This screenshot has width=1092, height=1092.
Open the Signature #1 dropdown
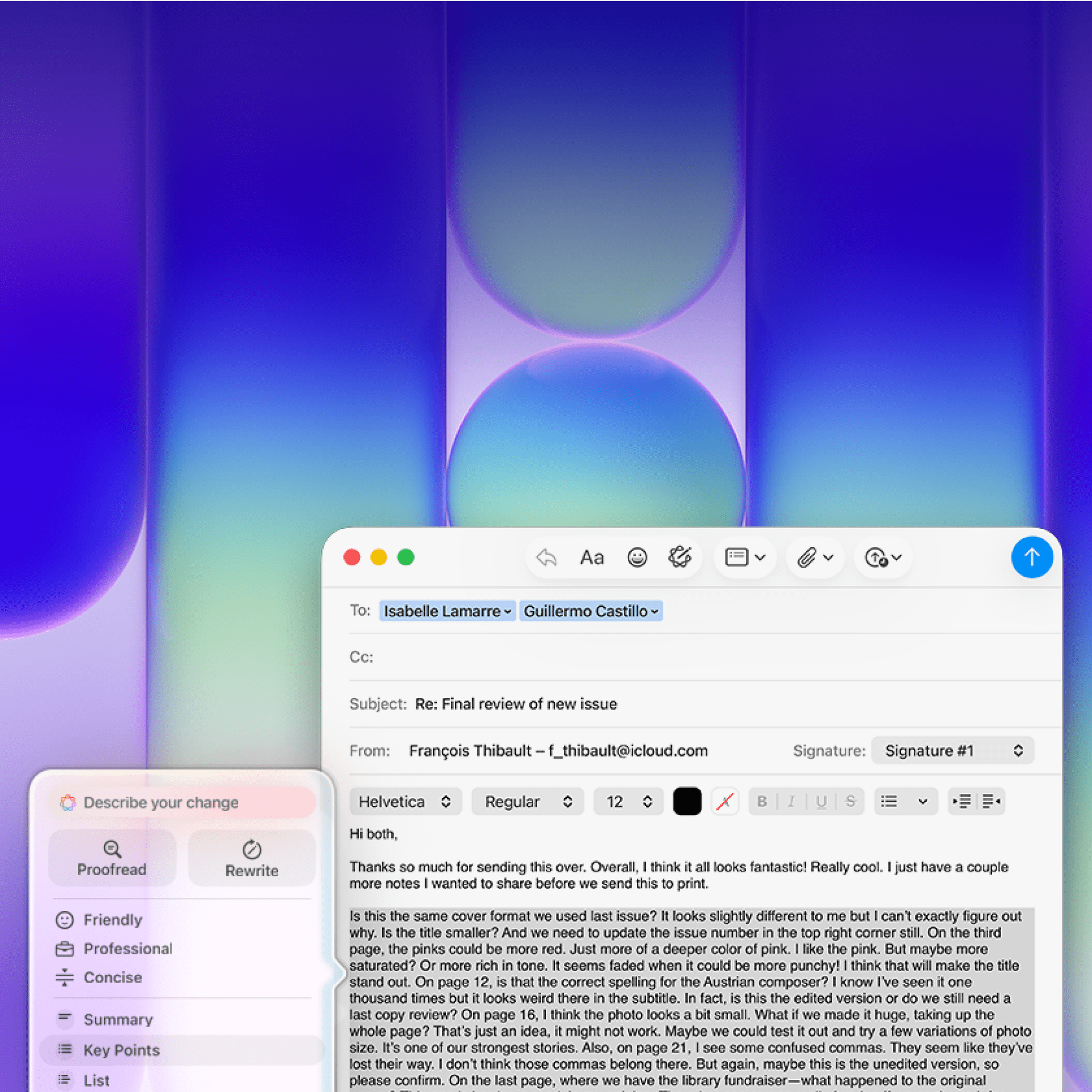(x=952, y=751)
